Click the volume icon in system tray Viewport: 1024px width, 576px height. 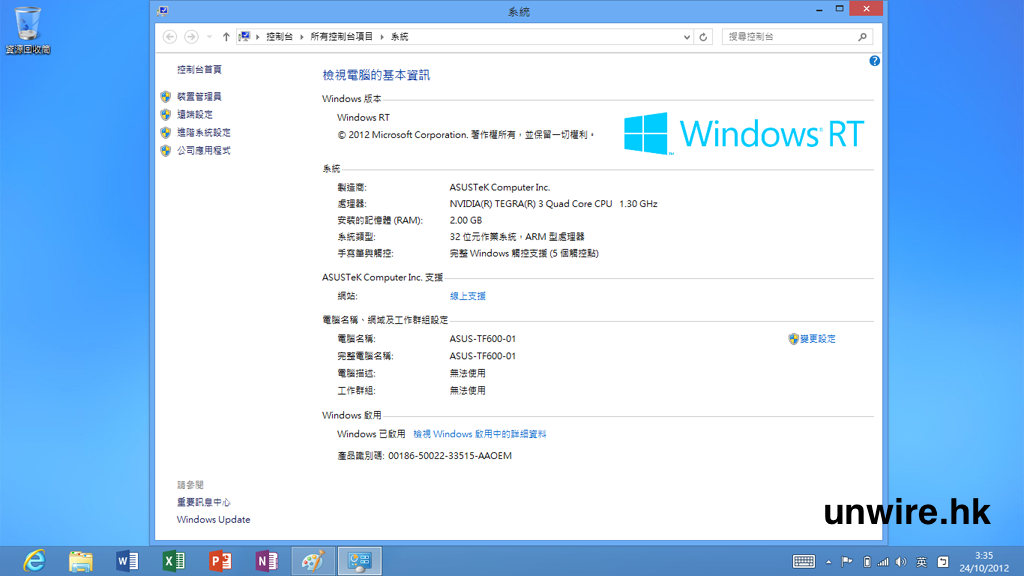(900, 561)
